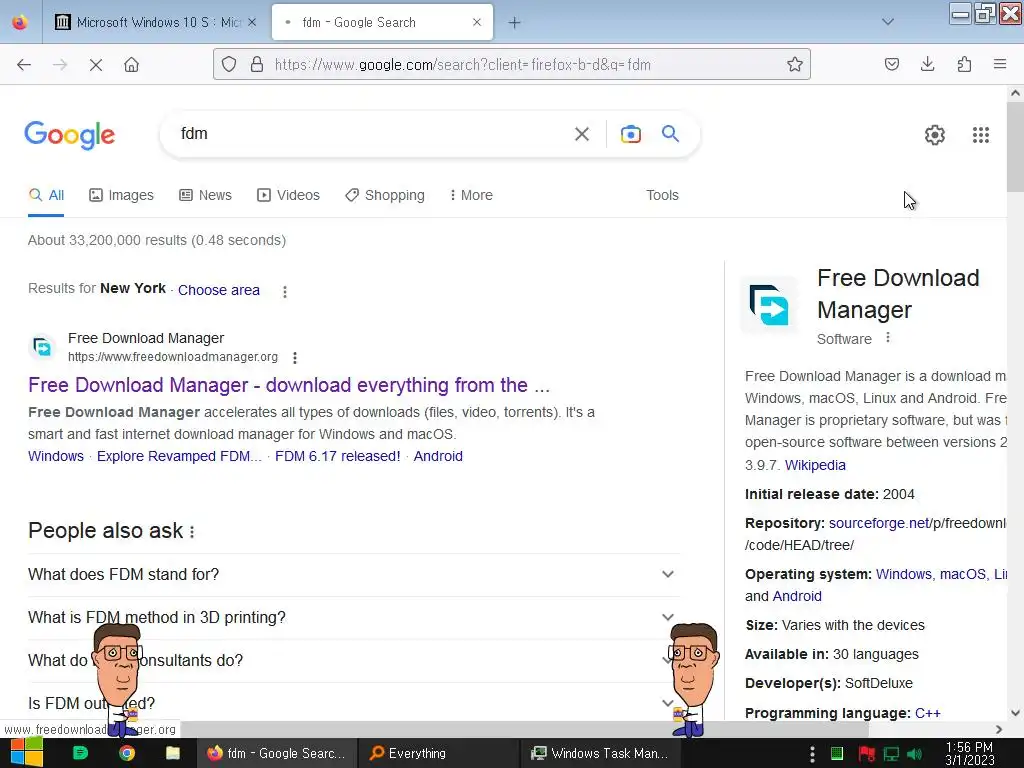Open File Explorer from taskbar
The height and width of the screenshot is (768, 1024).
coord(173,753)
